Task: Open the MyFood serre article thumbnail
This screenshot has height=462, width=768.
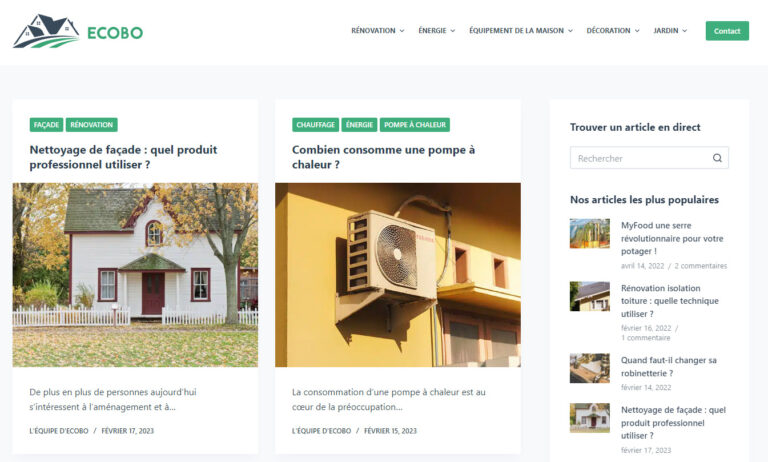Action: tap(590, 233)
